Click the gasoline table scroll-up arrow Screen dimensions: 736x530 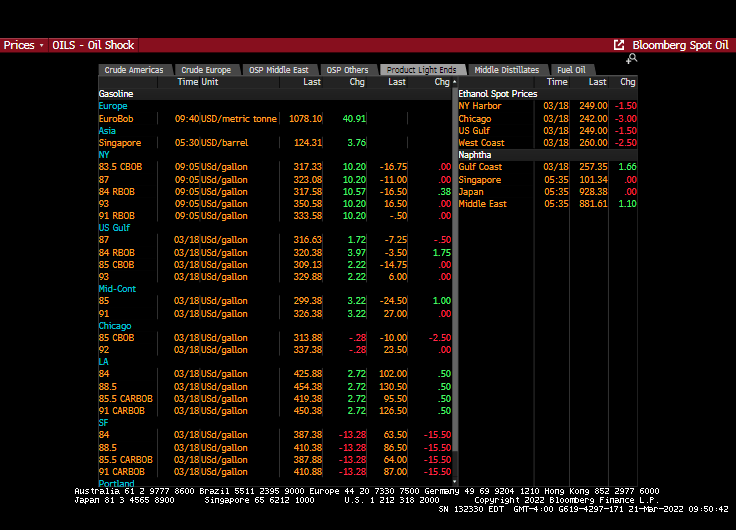(454, 82)
